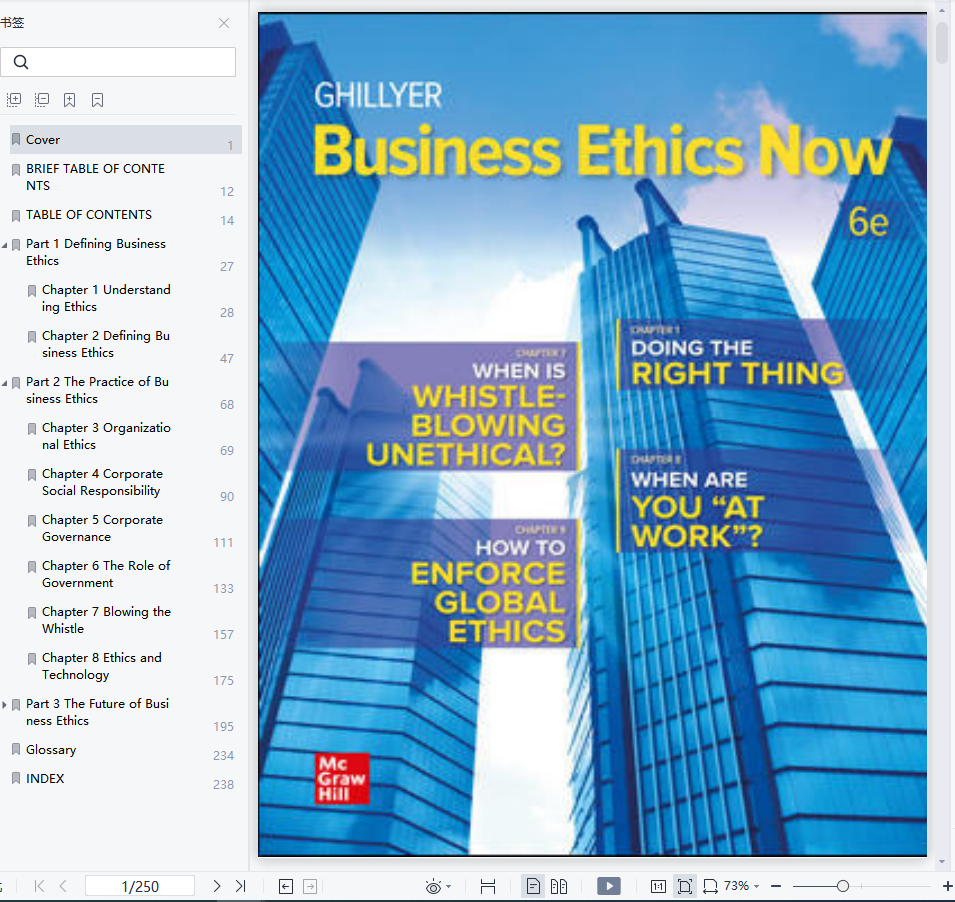
Task: Collapse Part 1 Defining Business Ethics
Action: tap(5, 245)
